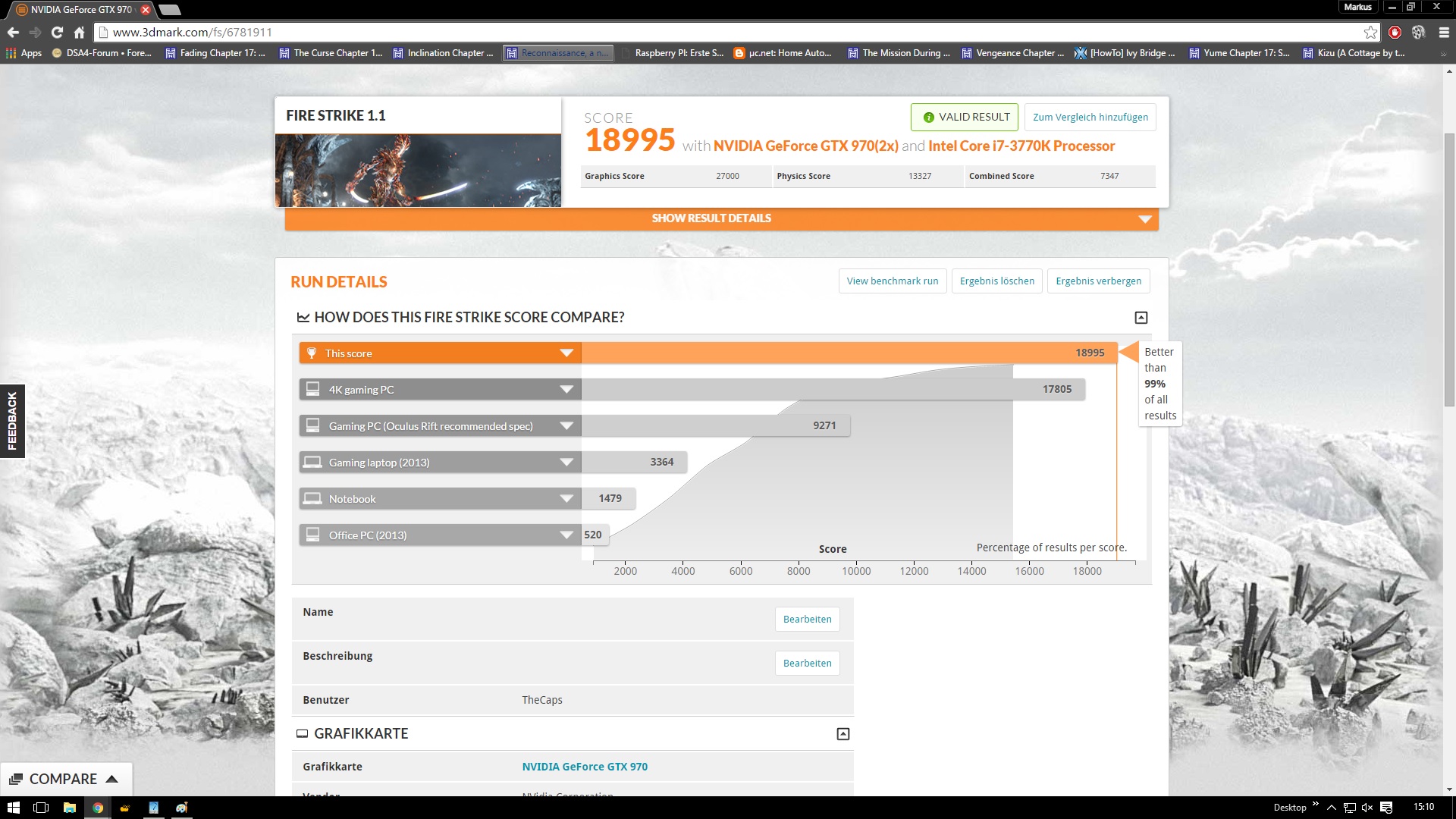Viewport: 1456px width, 819px height.
Task: Show more bookmarks via the double chevron
Action: 1443,54
